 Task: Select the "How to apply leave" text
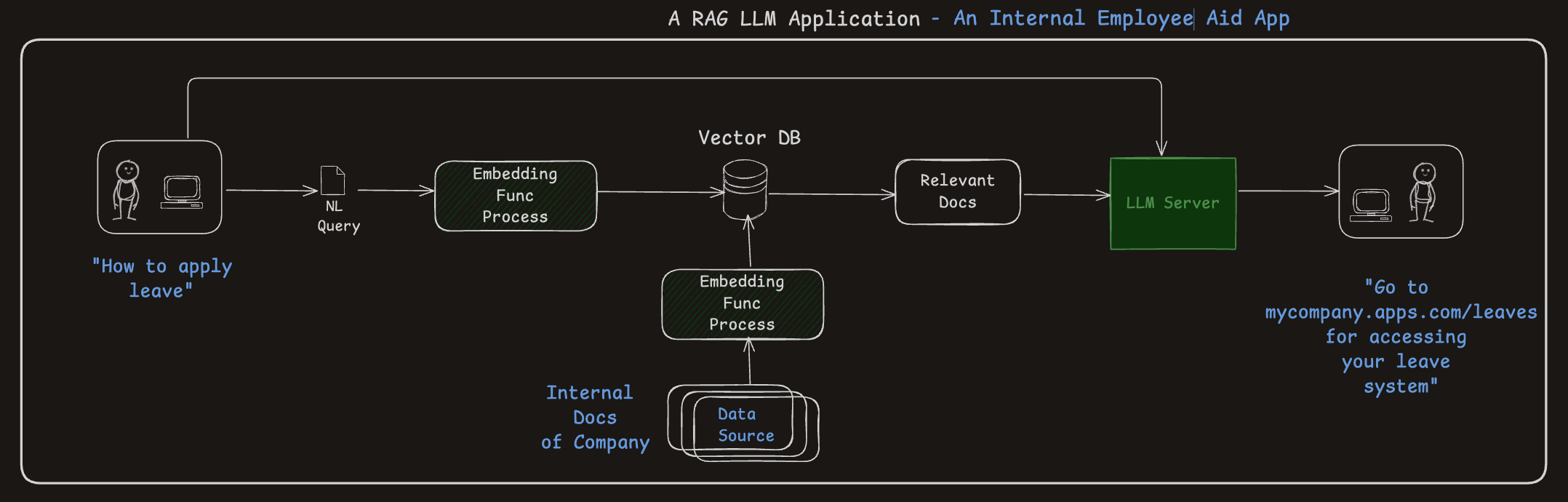[161, 279]
